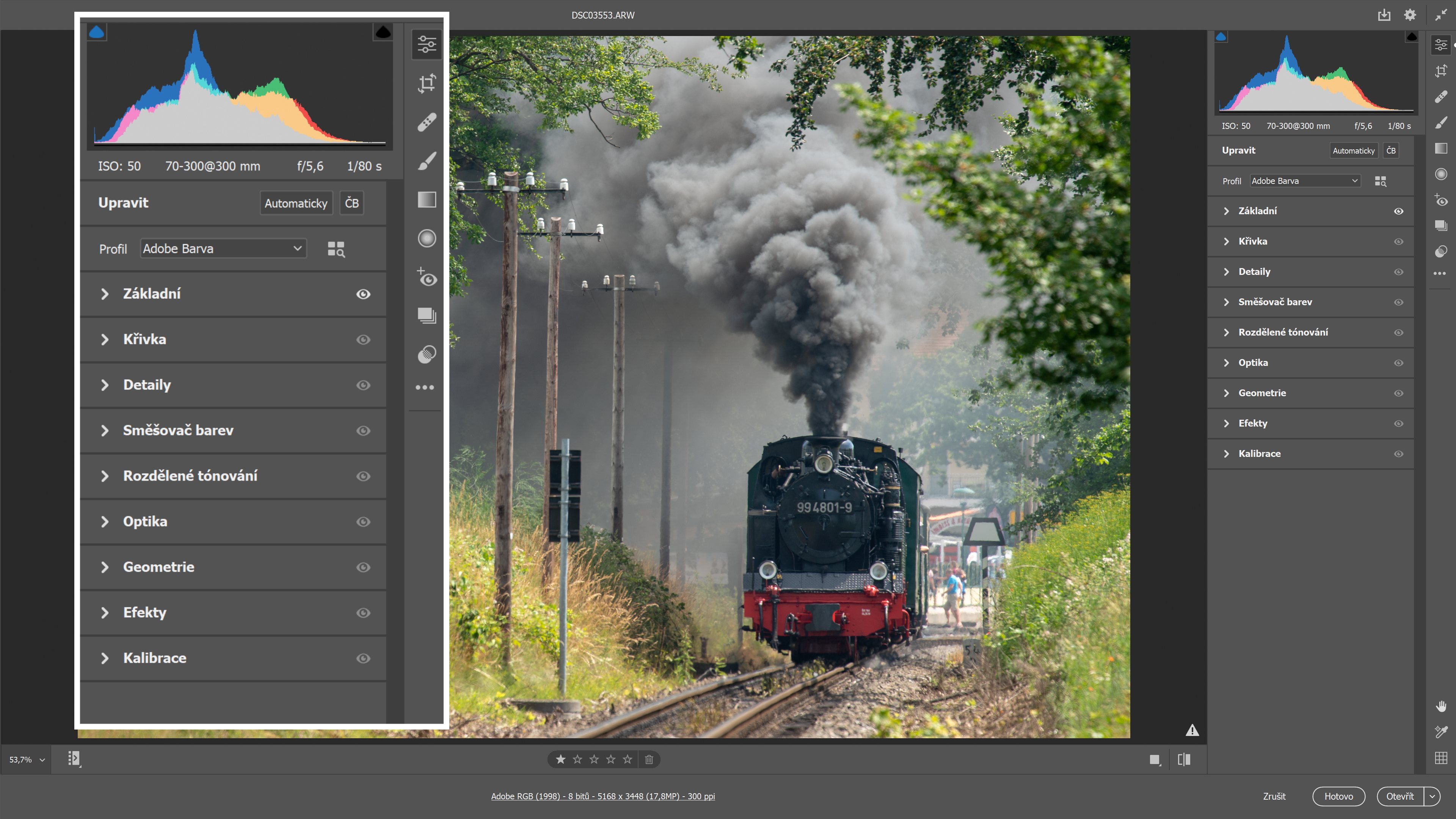This screenshot has height=819, width=1456.
Task: Select the Edit sliders tool in right toolbar
Action: click(1441, 45)
